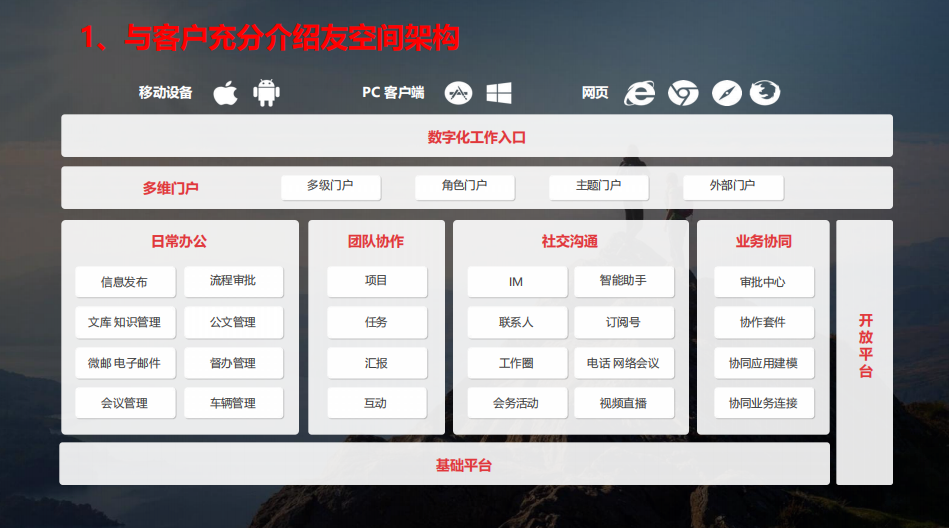Open the 审批中心 box
Screen dimensions: 949x528
point(764,282)
